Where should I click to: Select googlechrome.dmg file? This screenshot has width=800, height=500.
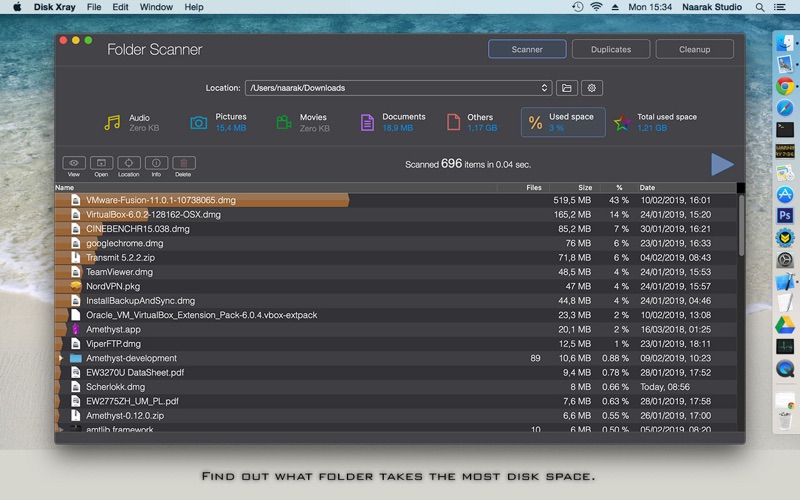[395, 243]
